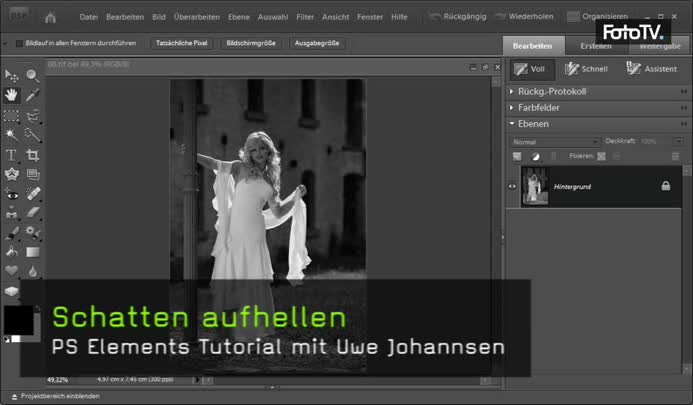Select the Paint Bucket tool
The width and height of the screenshot is (693, 405).
(x=11, y=252)
